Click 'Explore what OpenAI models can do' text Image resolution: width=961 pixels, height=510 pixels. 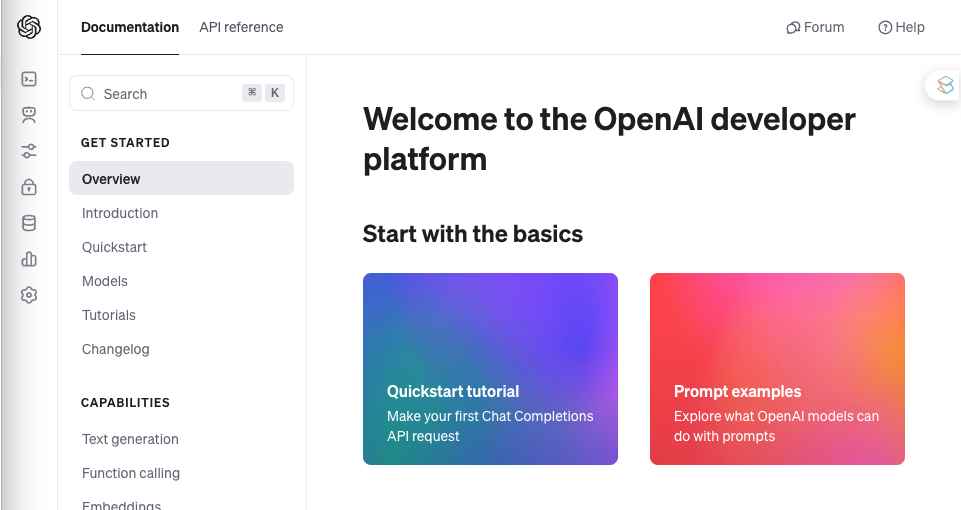[x=777, y=426]
